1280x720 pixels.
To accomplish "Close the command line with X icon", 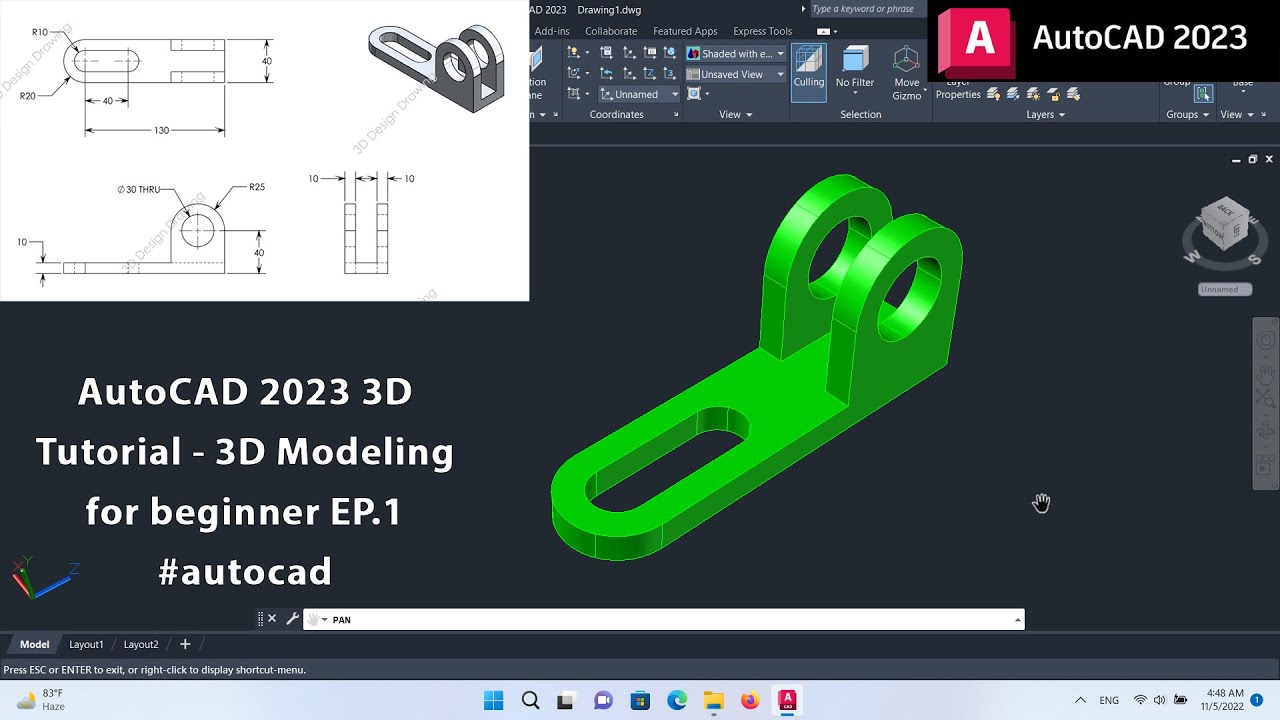I will [x=272, y=619].
